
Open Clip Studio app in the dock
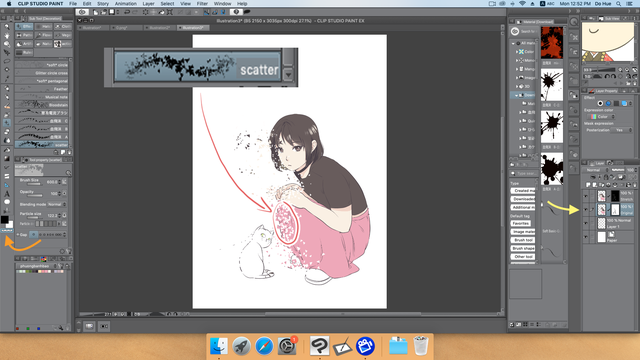(x=320, y=346)
